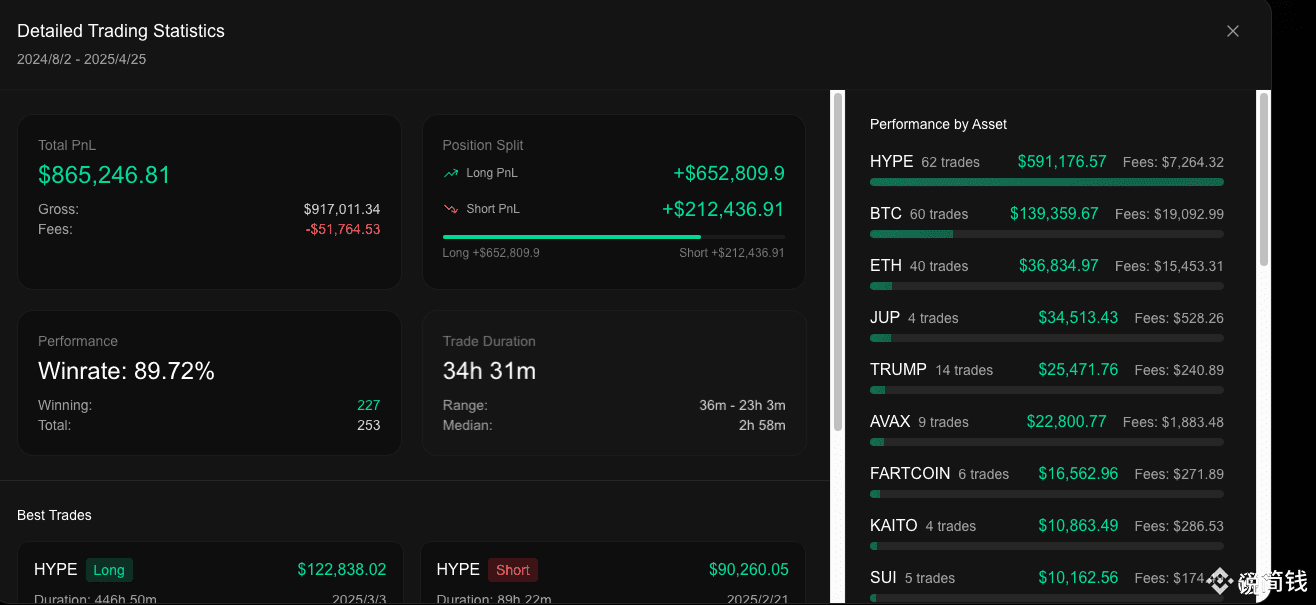Click the green Long tag on HYPE trade
The width and height of the screenshot is (1316, 605).
(x=109, y=570)
